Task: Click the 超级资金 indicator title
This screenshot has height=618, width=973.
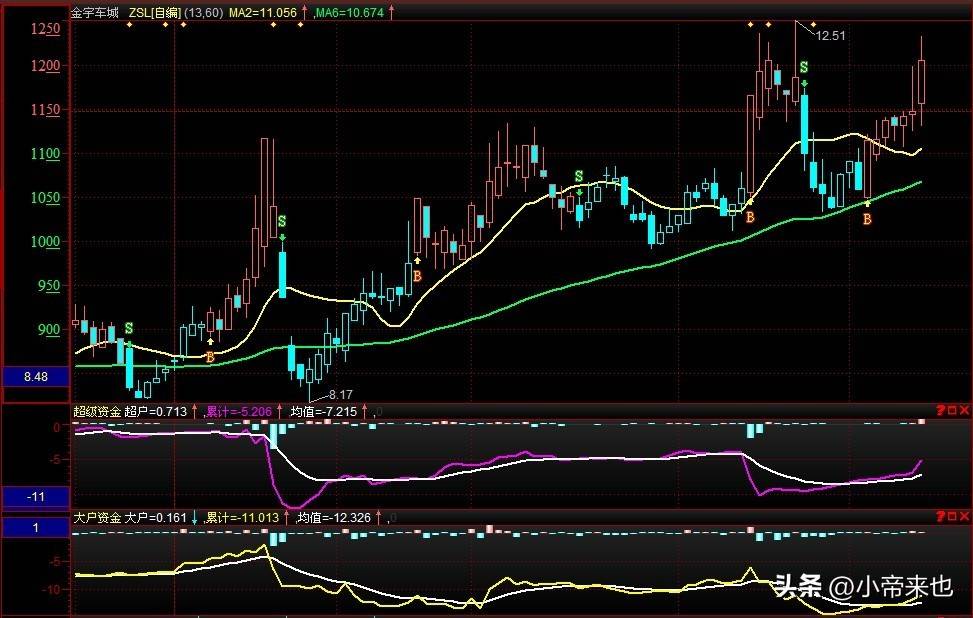Action: click(97, 411)
